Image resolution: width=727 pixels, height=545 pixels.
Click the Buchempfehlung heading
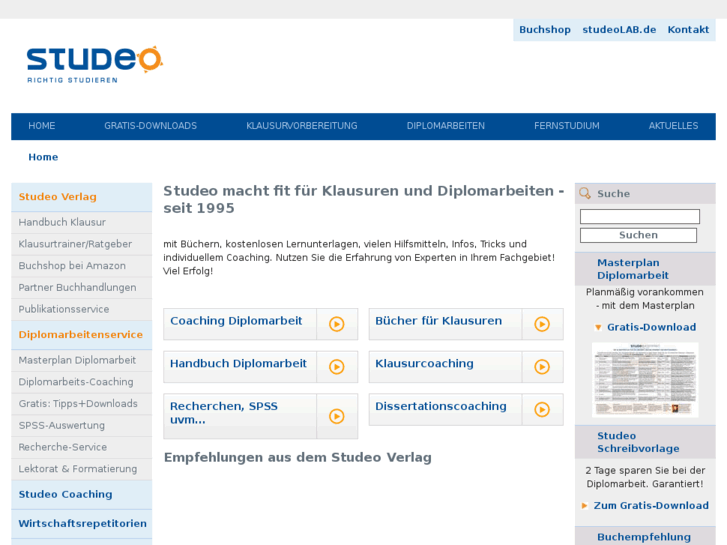644,537
